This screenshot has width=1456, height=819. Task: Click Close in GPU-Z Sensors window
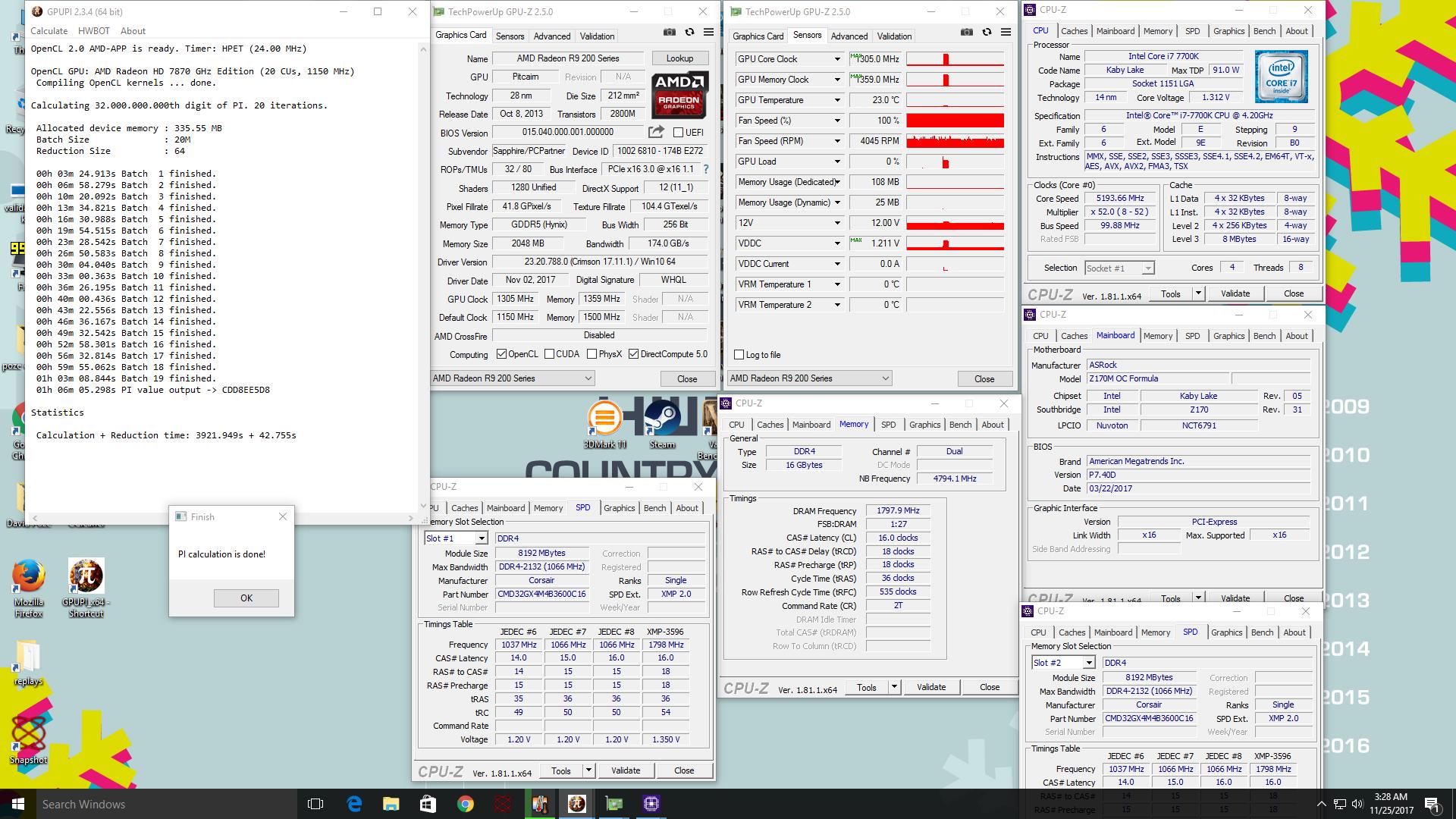tap(984, 378)
